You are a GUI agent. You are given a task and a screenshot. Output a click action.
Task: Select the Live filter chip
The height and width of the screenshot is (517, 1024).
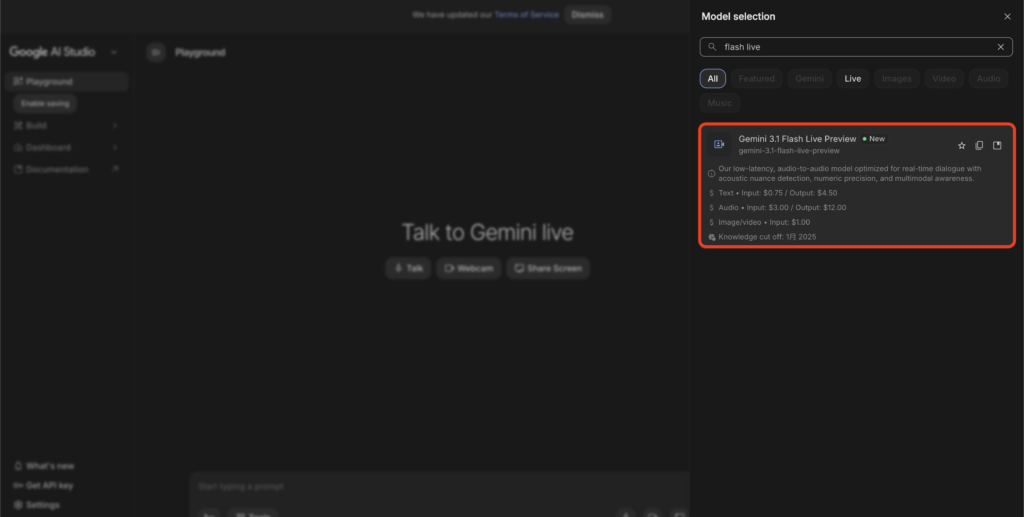pos(853,78)
